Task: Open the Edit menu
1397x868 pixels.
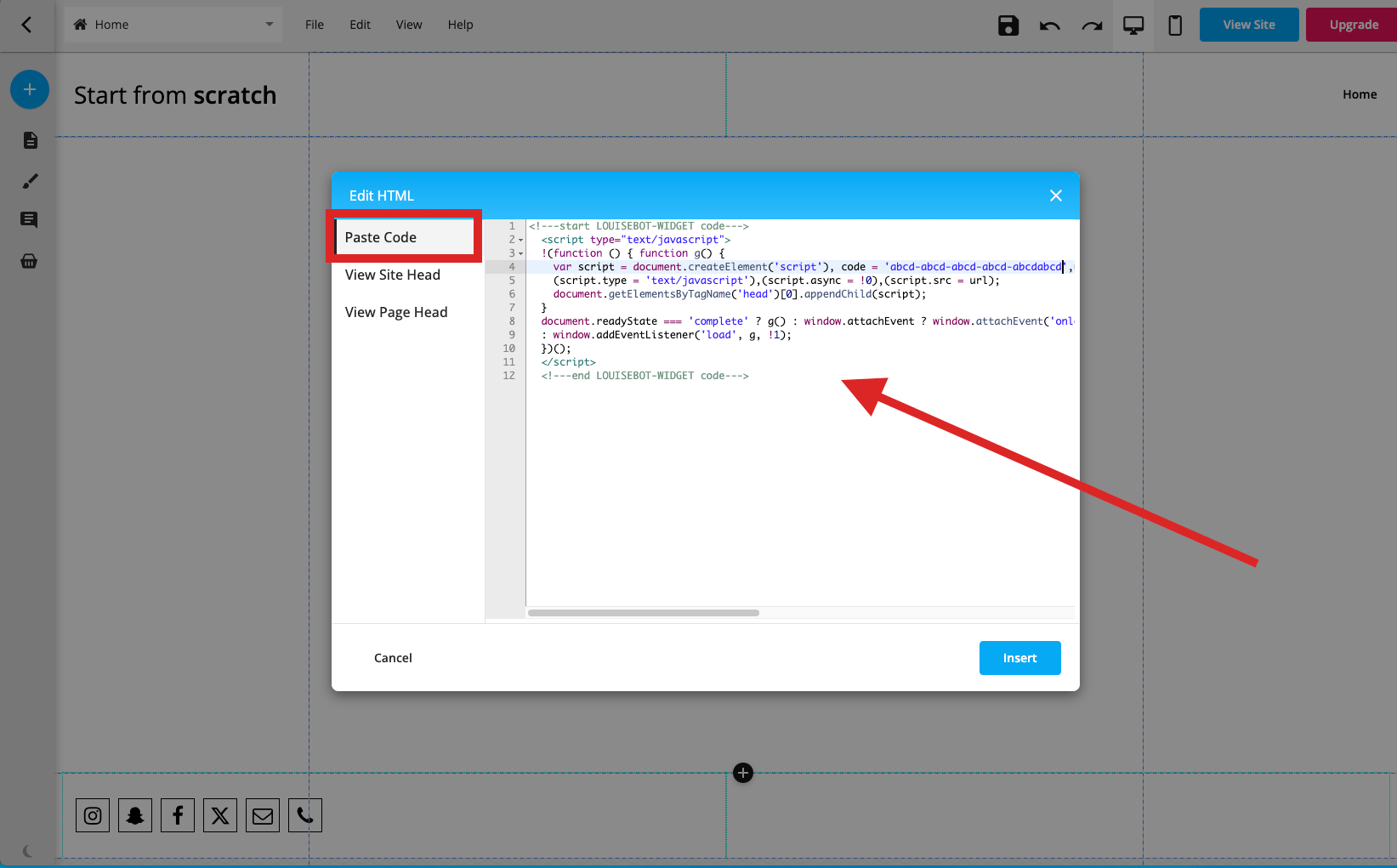Action: [360, 25]
